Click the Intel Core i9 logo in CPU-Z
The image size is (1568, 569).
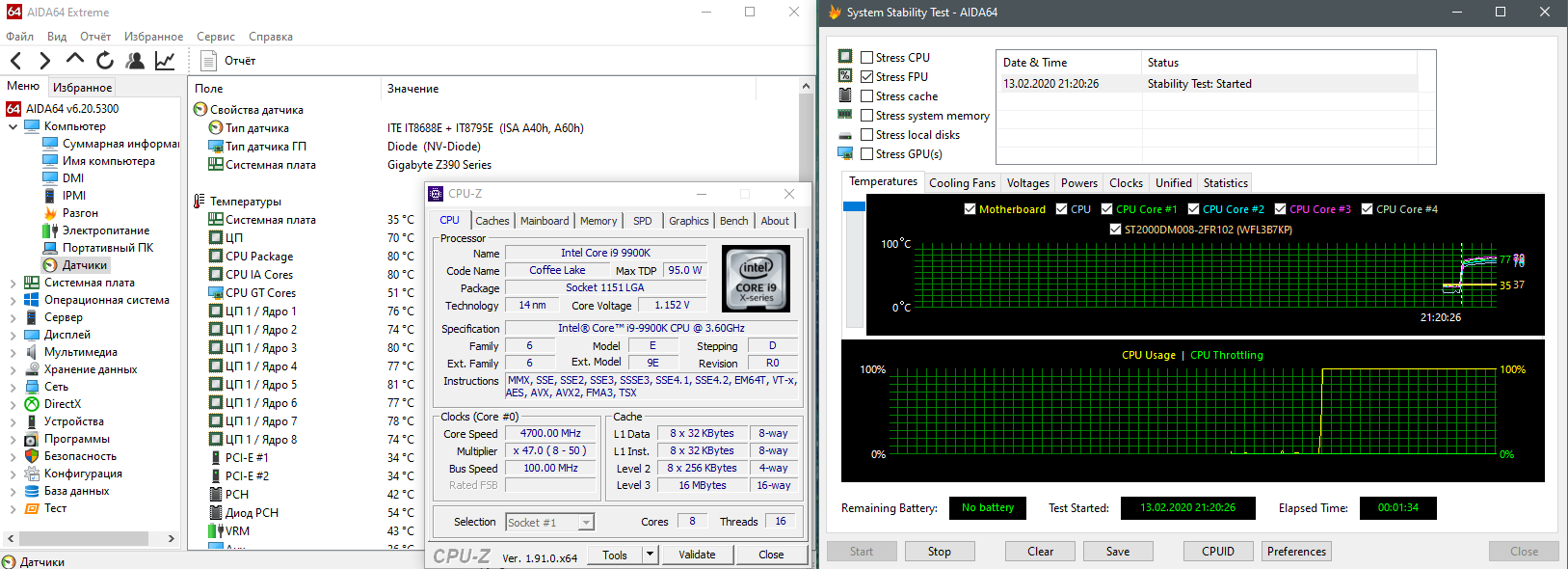tap(757, 278)
